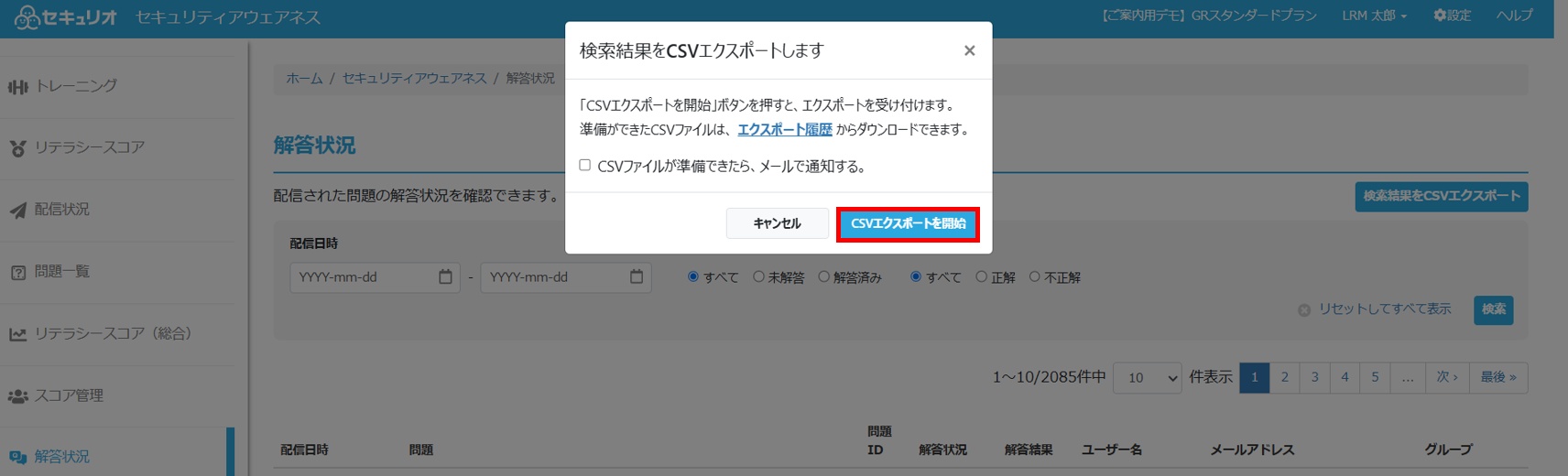The height and width of the screenshot is (476, 1568).
Task: Click the グループ column header
Action: [1448, 449]
